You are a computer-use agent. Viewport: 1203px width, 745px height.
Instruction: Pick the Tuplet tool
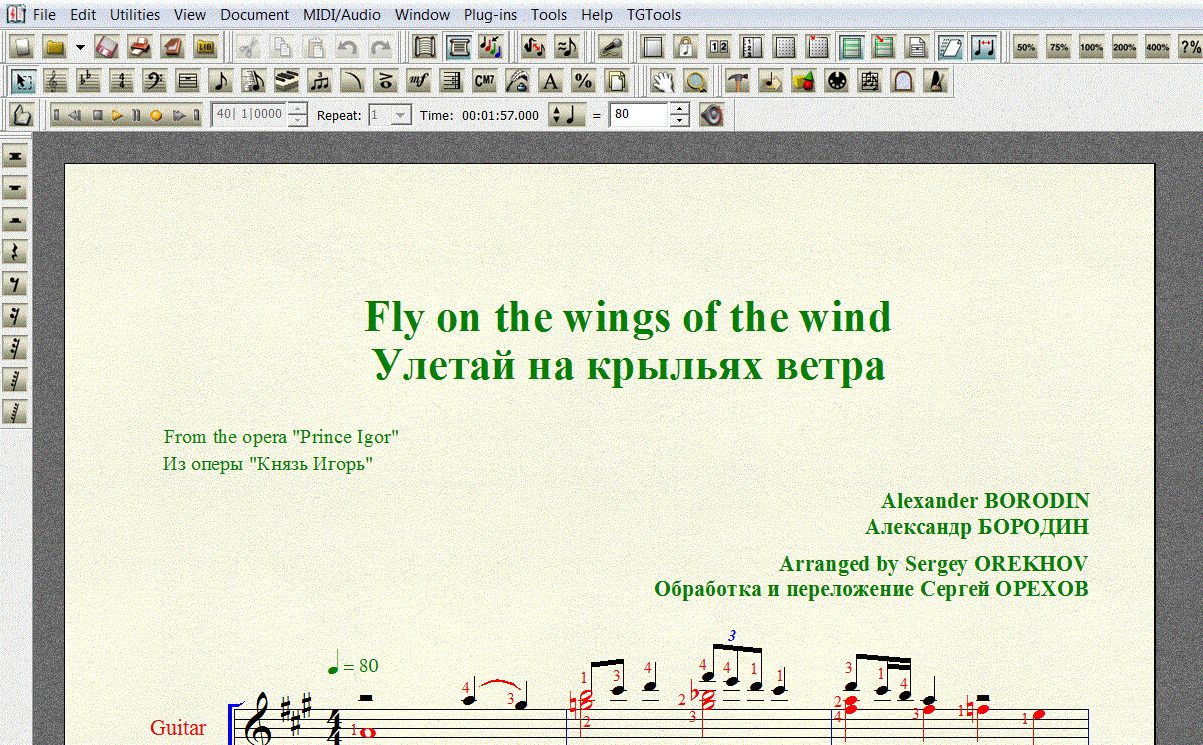320,81
